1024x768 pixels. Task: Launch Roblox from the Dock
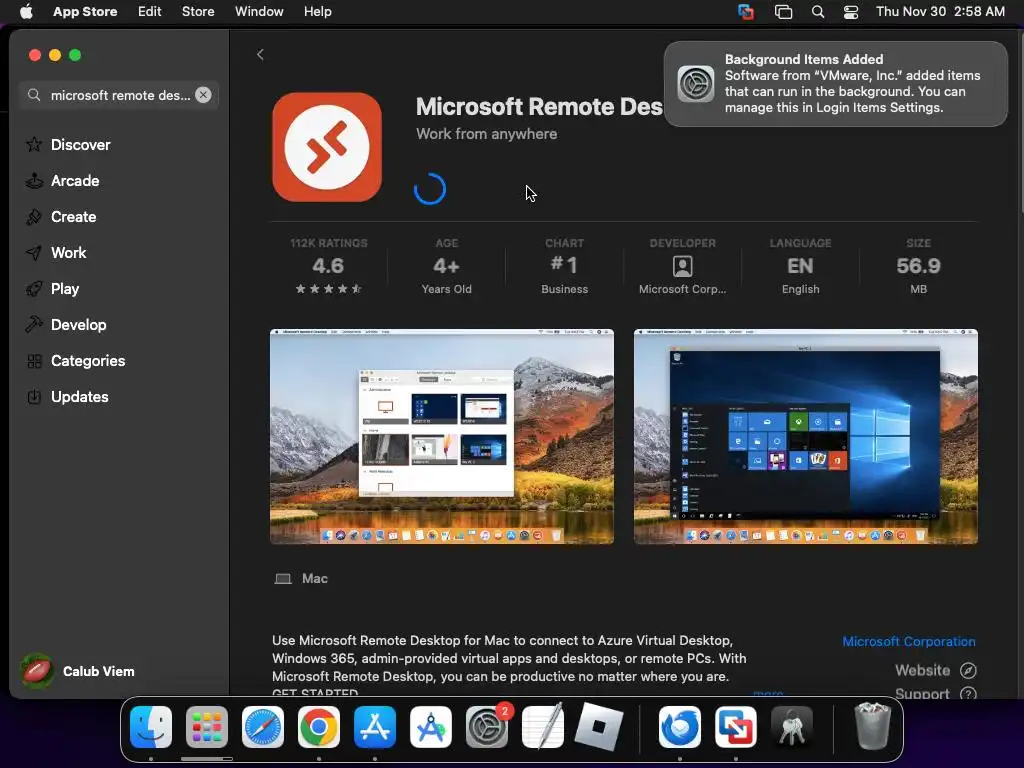point(599,727)
